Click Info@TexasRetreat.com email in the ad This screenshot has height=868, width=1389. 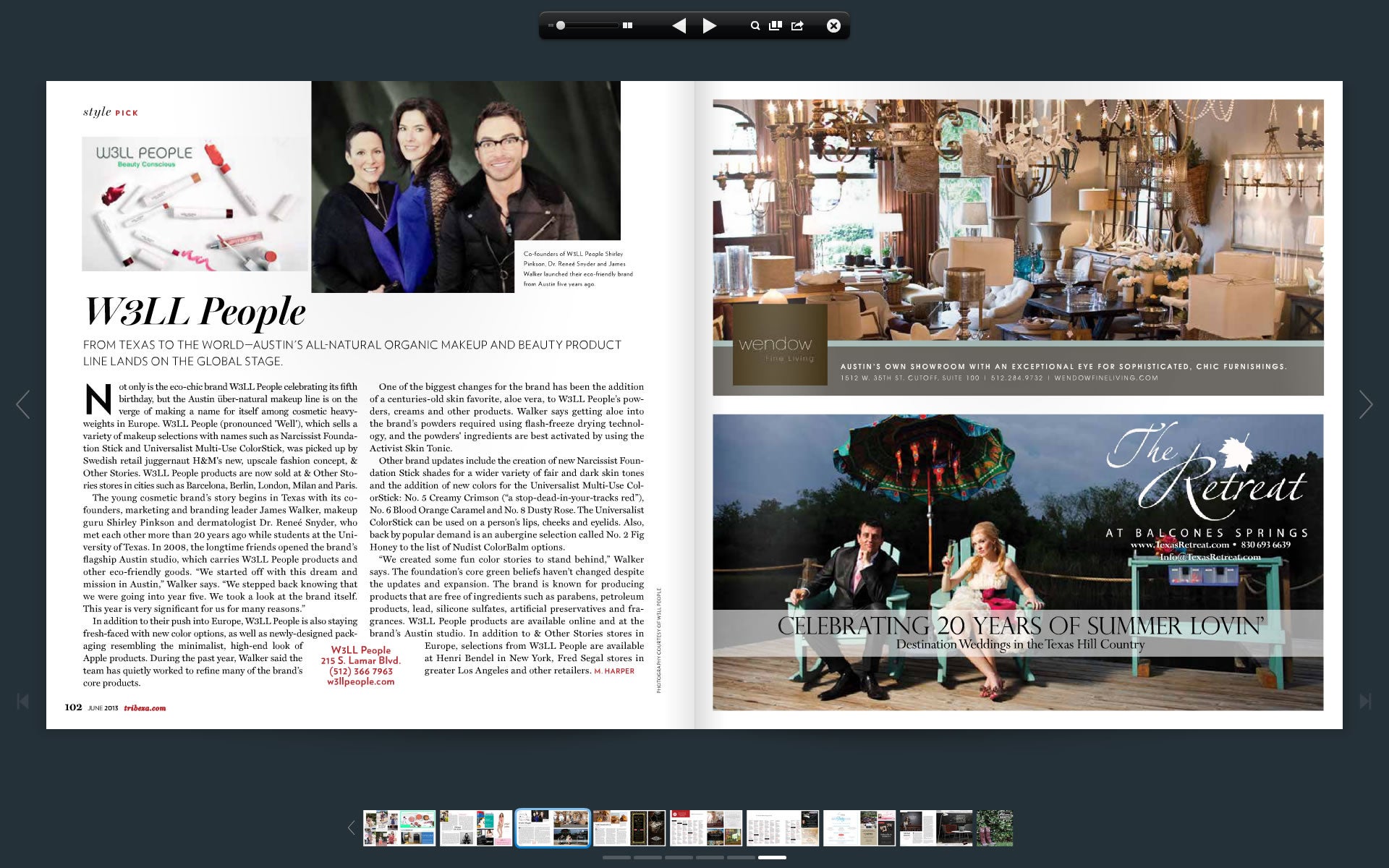pos(1210,557)
